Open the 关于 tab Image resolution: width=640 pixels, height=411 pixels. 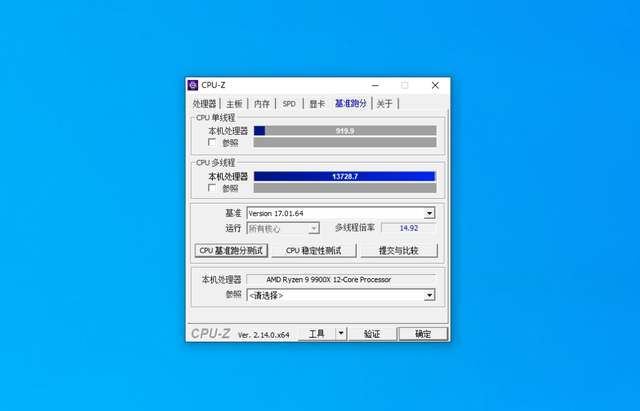384,104
